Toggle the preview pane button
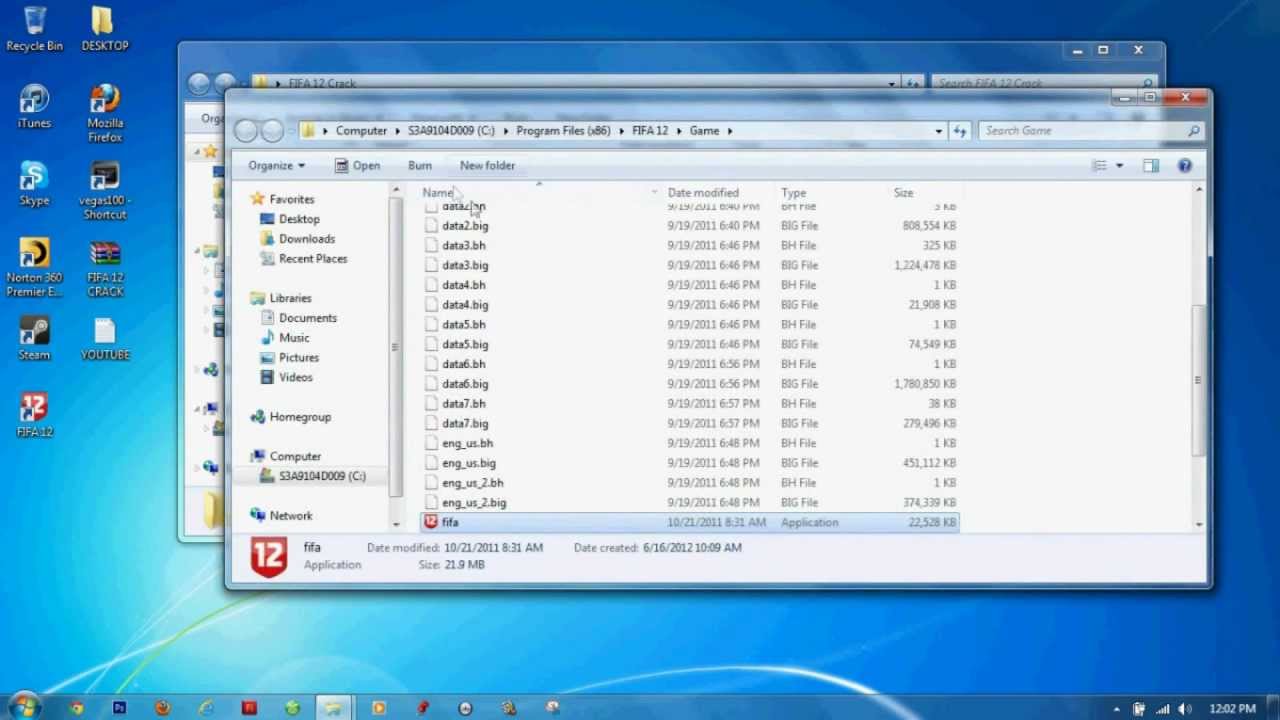Image resolution: width=1280 pixels, height=720 pixels. [1151, 166]
